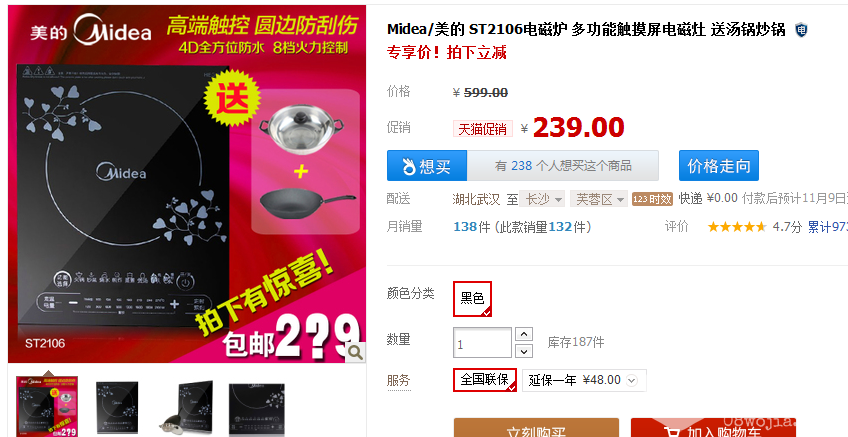Click the magnifier icon on product image

[355, 353]
